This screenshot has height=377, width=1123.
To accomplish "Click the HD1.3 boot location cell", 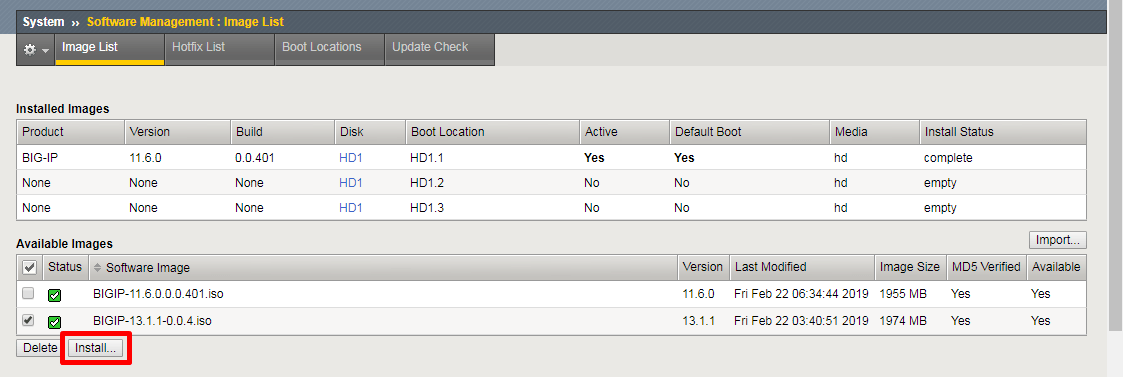I will (427, 208).
